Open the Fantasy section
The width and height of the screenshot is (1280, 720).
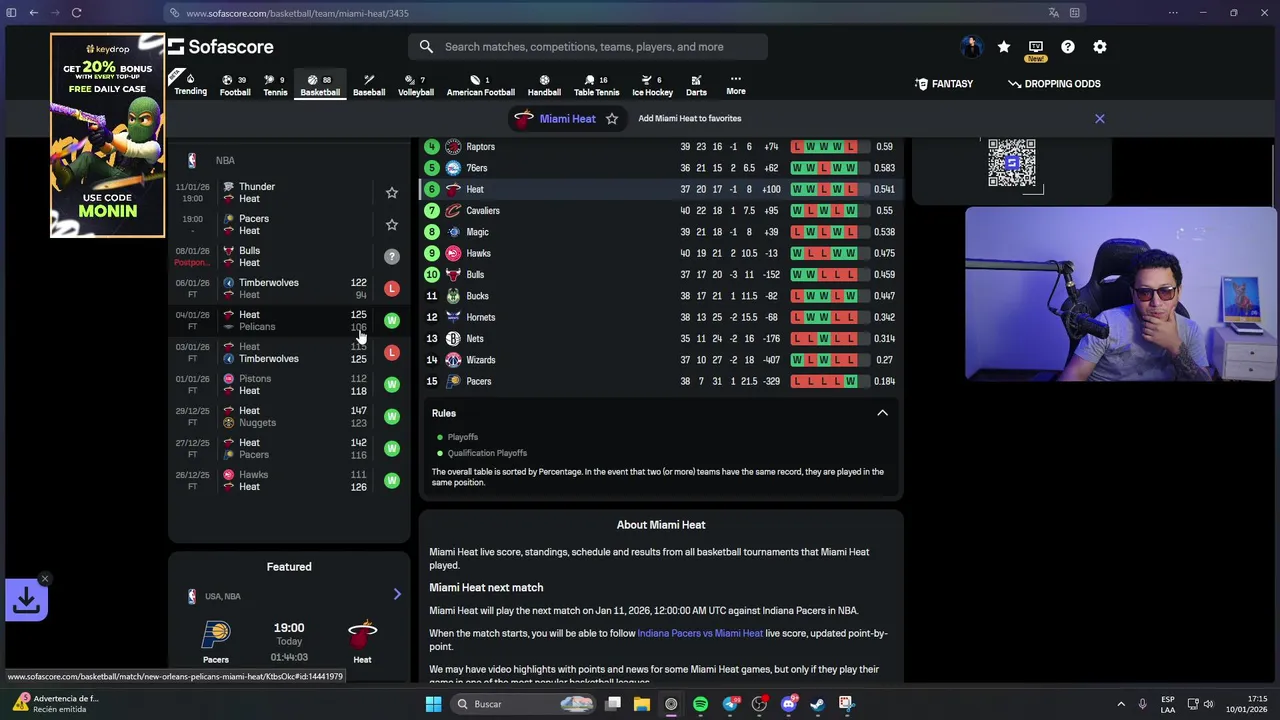coord(944,84)
